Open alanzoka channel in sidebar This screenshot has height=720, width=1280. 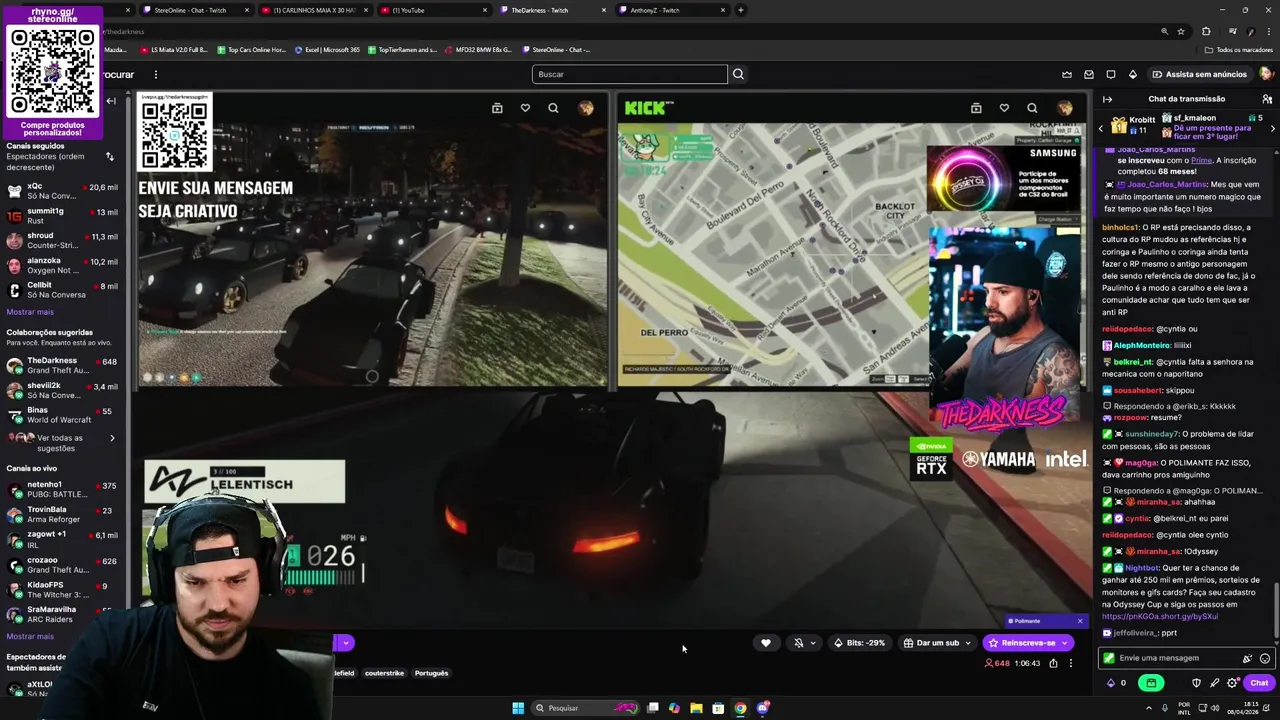62,265
